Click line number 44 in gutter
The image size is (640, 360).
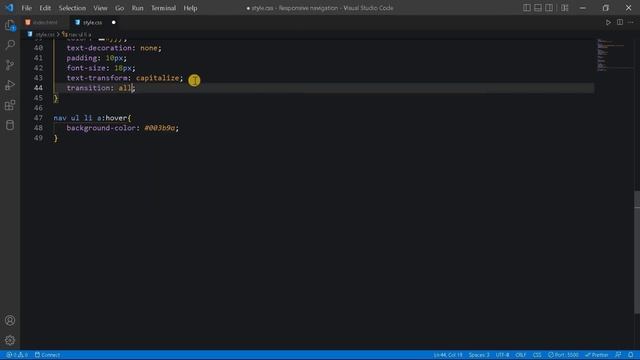[38, 88]
